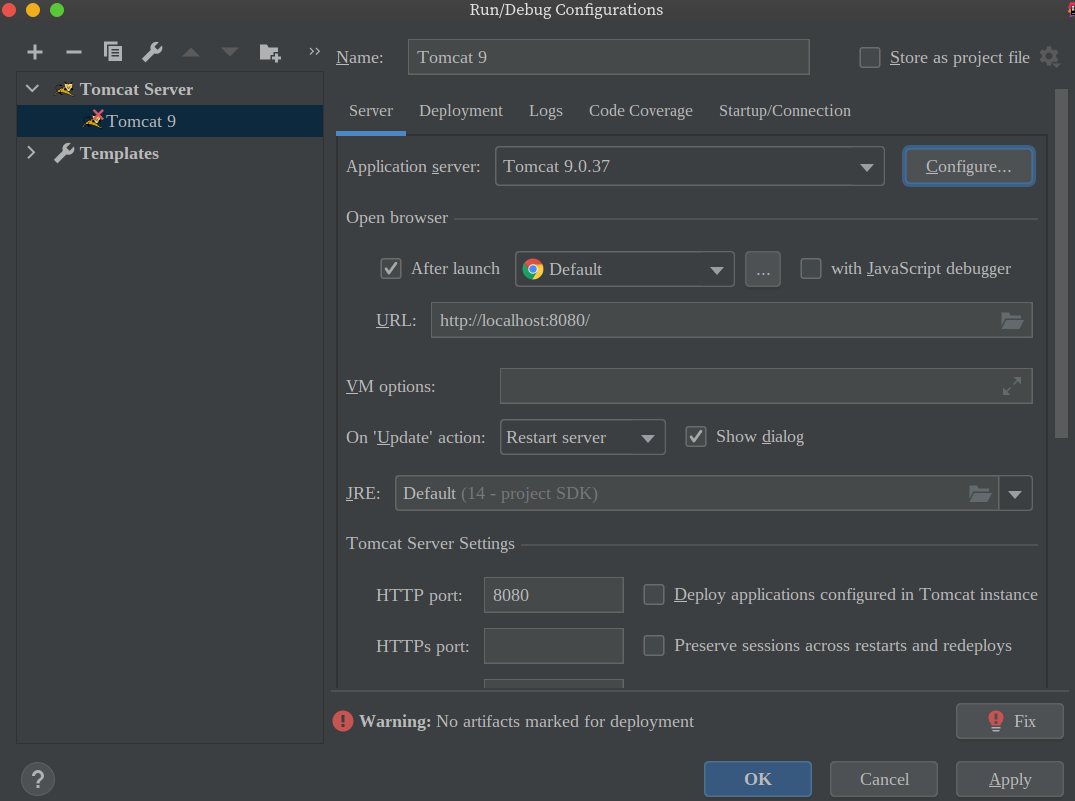Image resolution: width=1075 pixels, height=801 pixels.
Task: Browse for a JRE with the folder icon
Action: click(980, 493)
